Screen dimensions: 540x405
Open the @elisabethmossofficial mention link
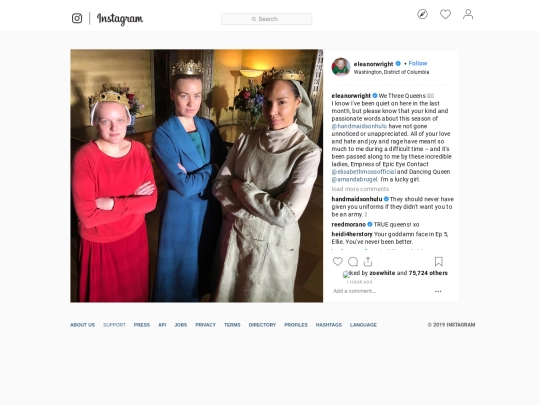(364, 172)
